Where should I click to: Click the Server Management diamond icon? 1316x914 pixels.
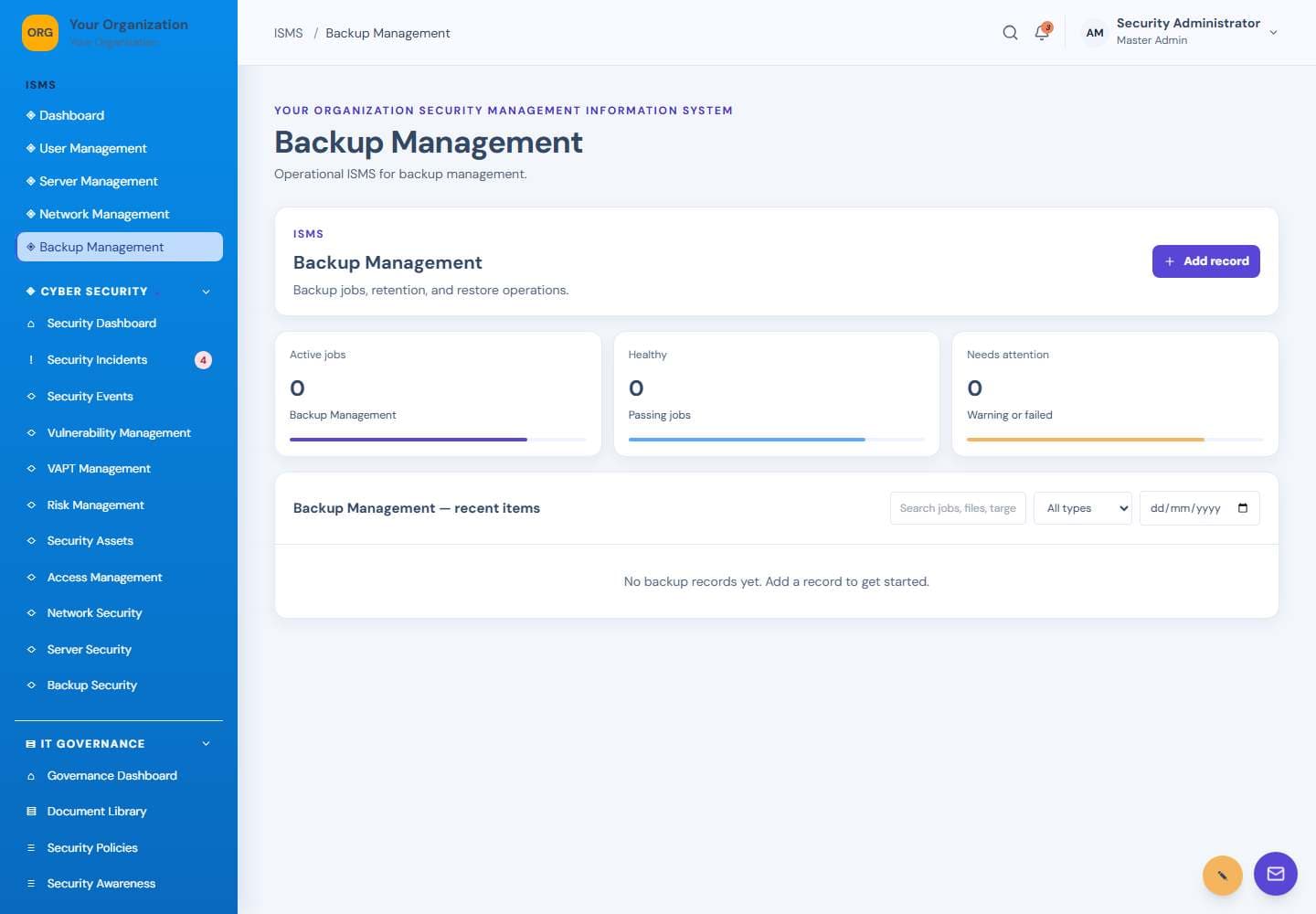30,181
